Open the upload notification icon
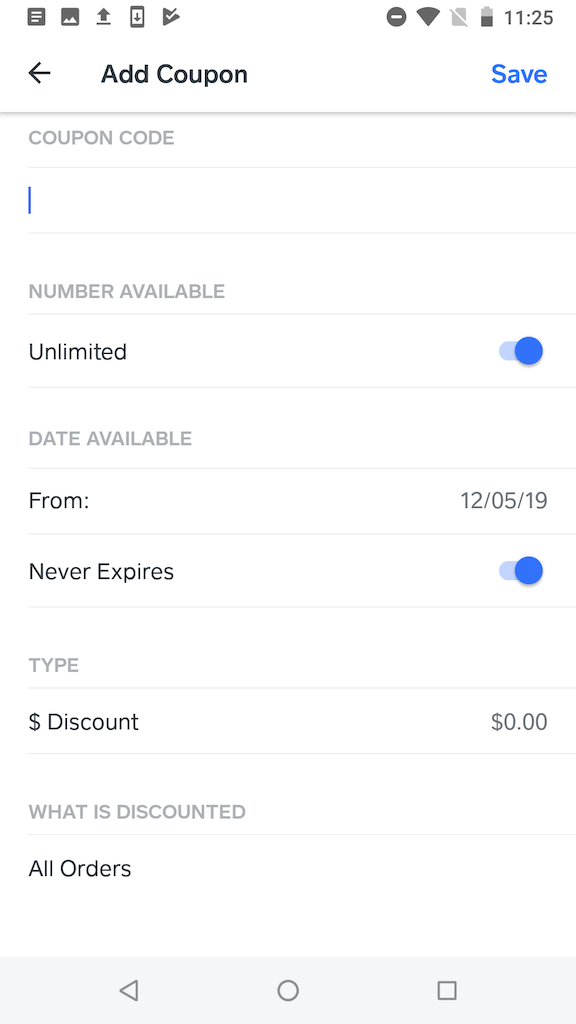Image resolution: width=576 pixels, height=1024 pixels. point(103,16)
